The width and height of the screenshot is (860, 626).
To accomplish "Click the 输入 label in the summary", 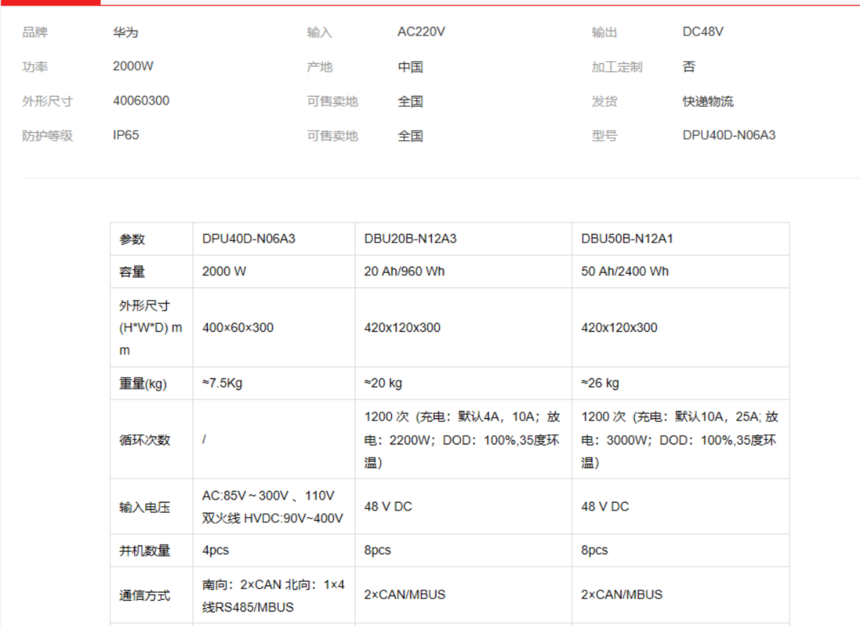I will point(320,32).
